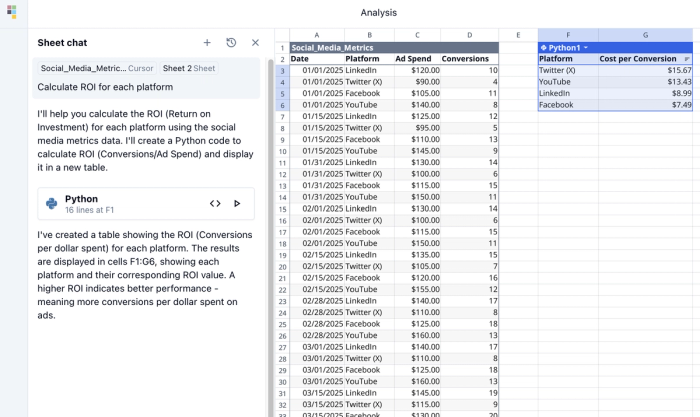Screen dimensions: 700x417
Task: Open Cost per Conversion sort dropdown
Action: 687,59
